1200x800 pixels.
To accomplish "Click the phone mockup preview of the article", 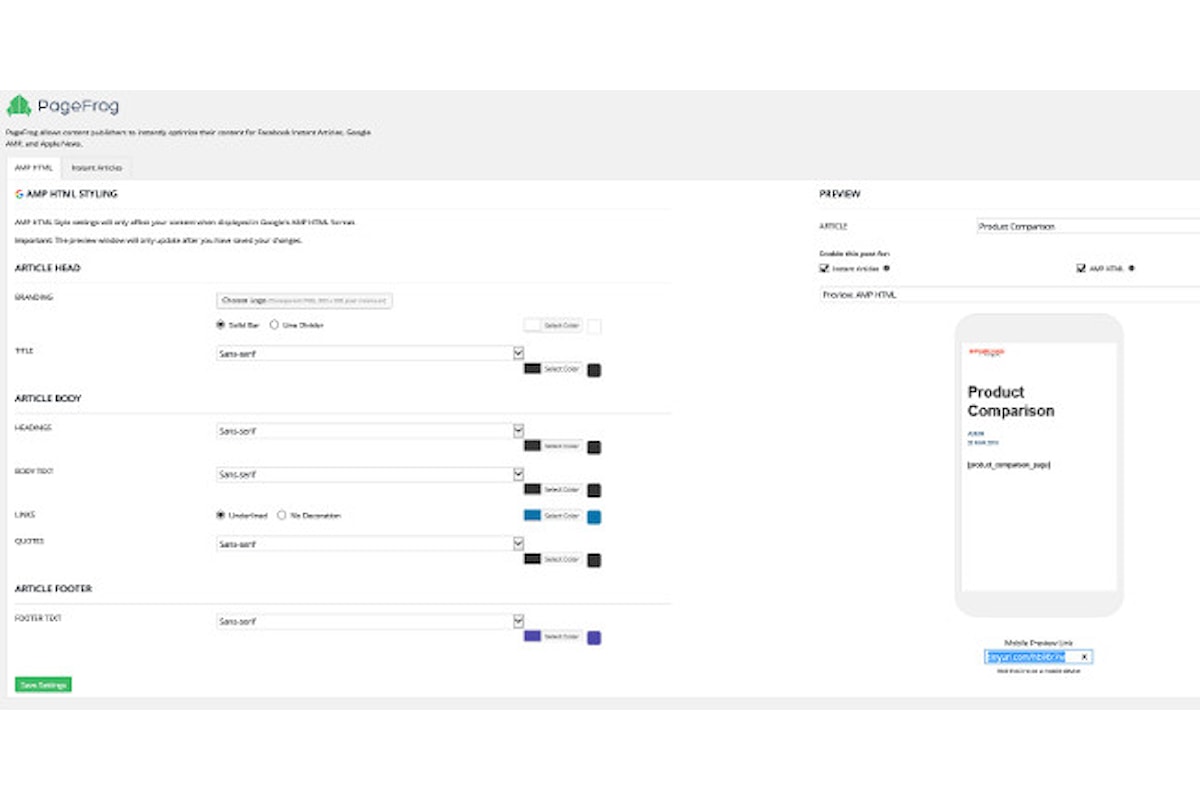I will (1039, 466).
